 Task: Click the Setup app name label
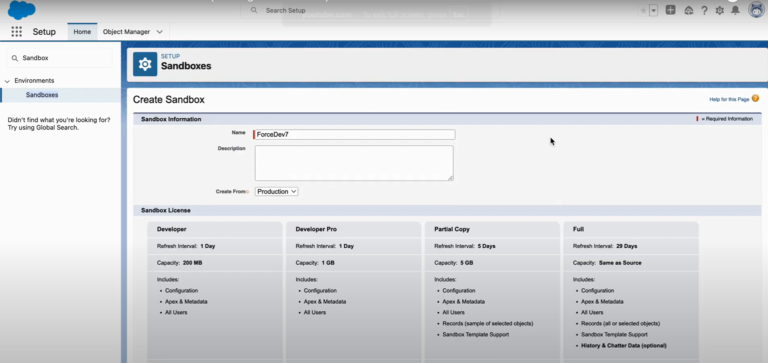coord(44,32)
